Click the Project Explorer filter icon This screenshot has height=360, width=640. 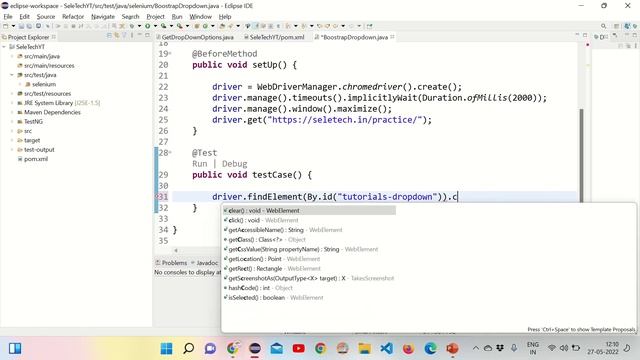[x=124, y=36]
